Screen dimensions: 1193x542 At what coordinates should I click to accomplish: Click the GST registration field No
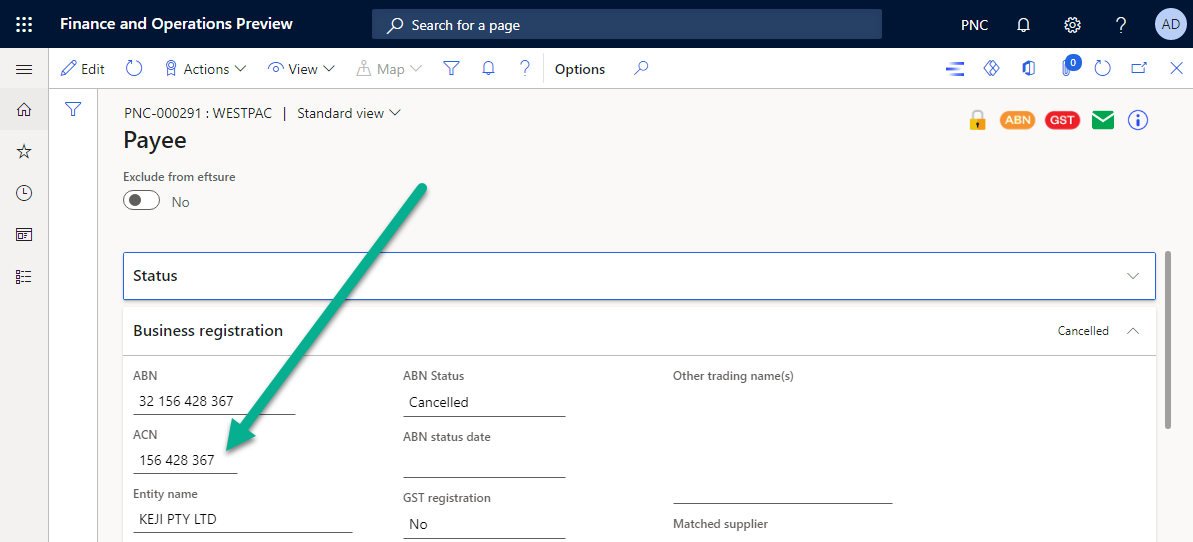pos(484,524)
